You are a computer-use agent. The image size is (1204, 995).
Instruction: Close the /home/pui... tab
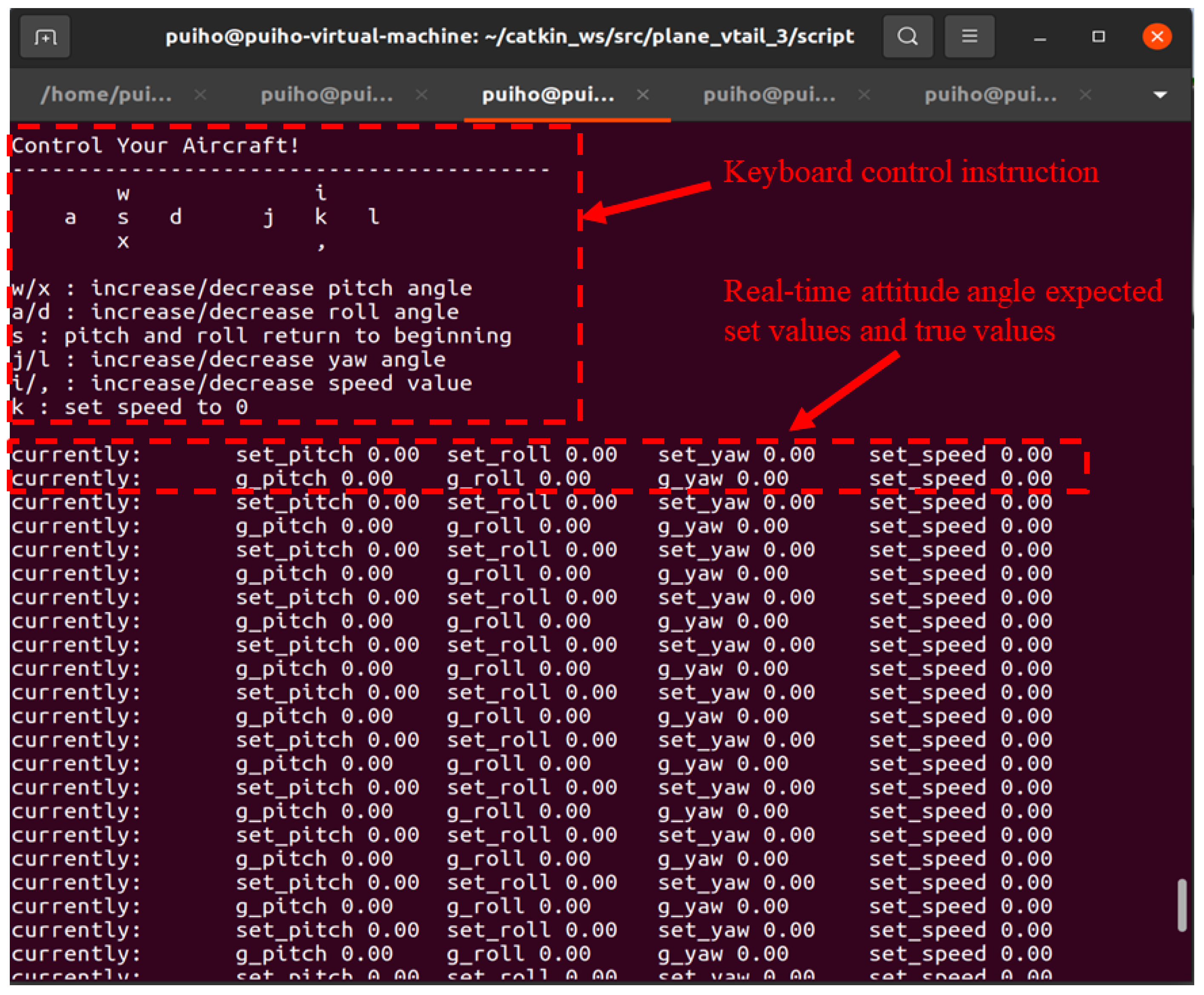point(200,94)
